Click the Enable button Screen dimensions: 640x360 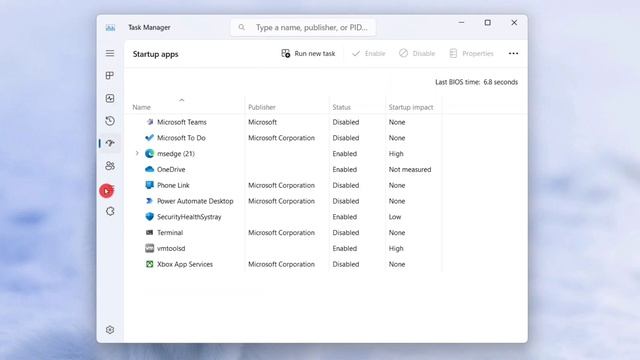(369, 53)
